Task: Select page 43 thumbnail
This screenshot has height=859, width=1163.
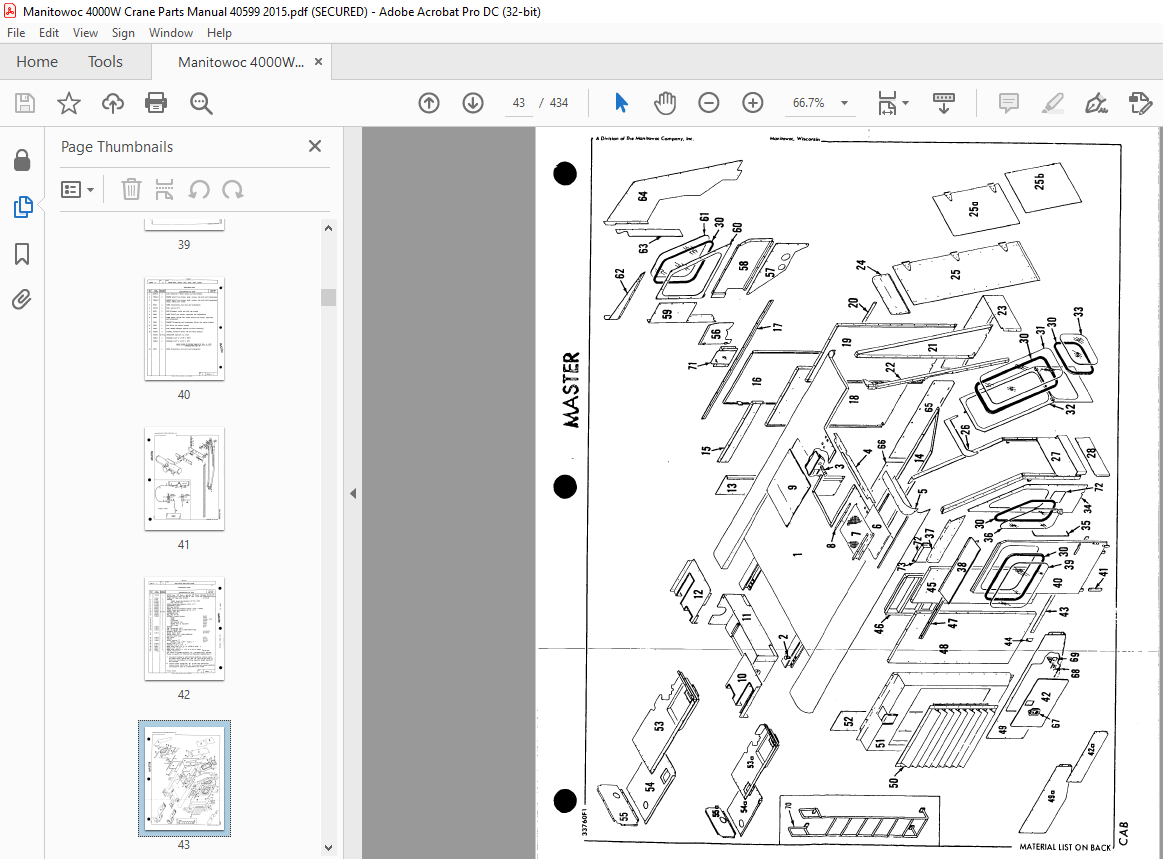Action: pos(184,778)
